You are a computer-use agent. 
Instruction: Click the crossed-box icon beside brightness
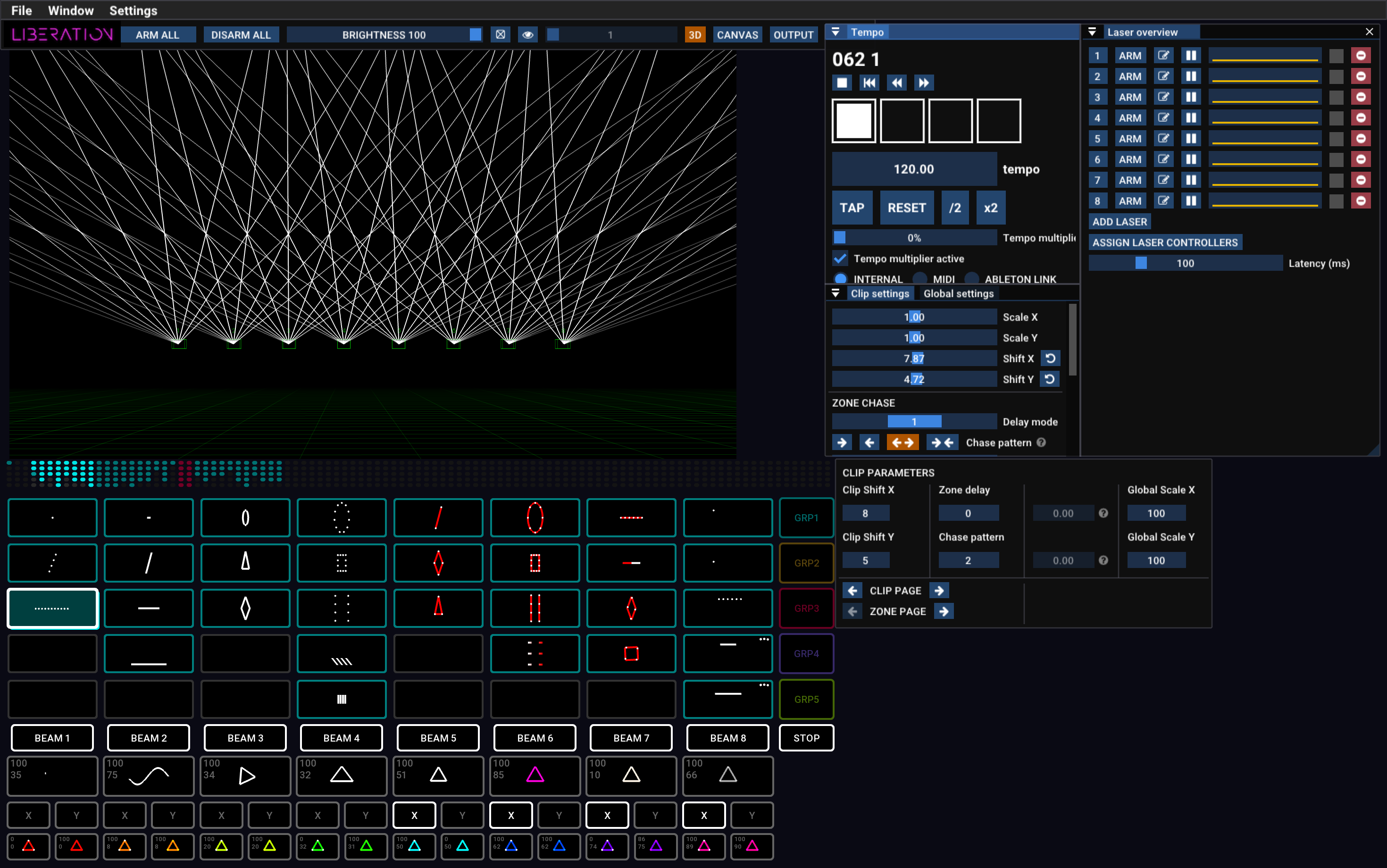501,35
